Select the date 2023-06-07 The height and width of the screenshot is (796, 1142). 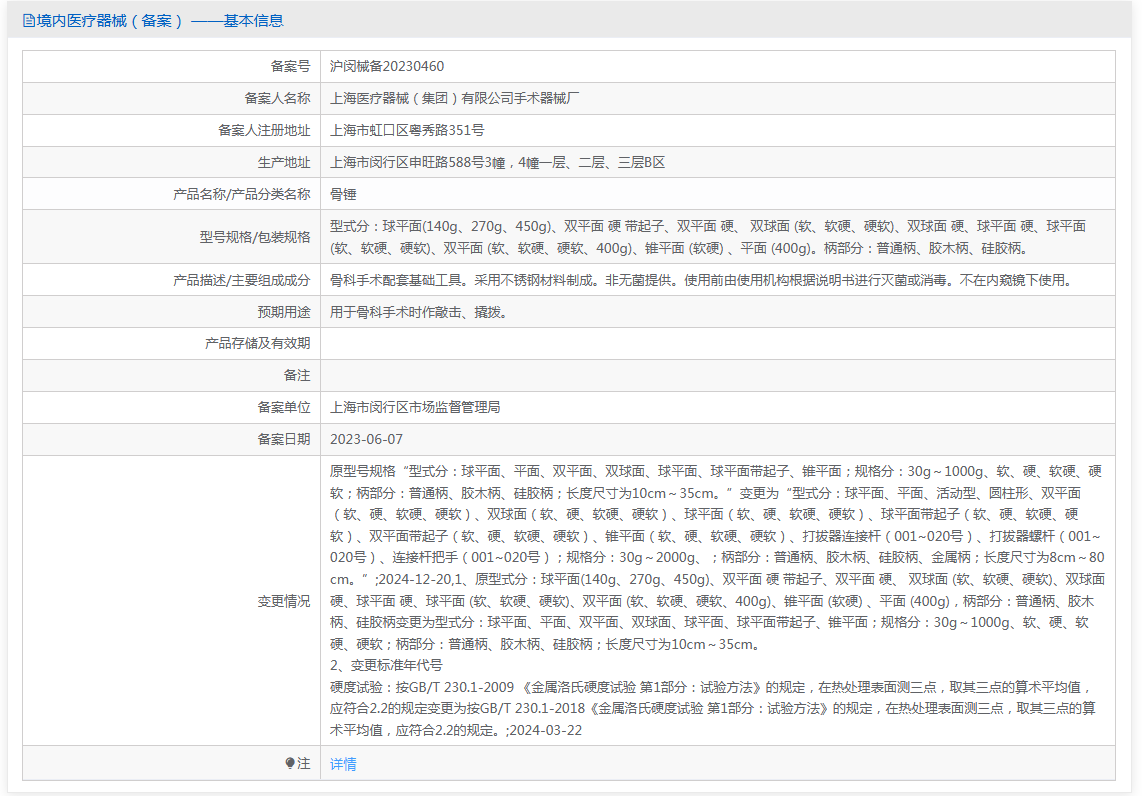[x=366, y=439]
